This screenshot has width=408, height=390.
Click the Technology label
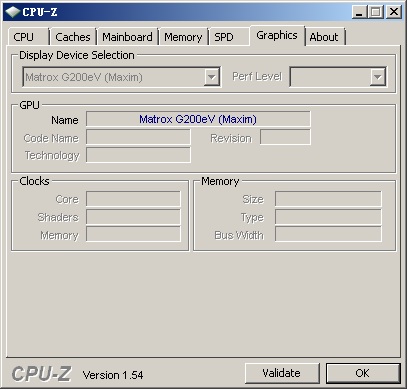(52, 155)
